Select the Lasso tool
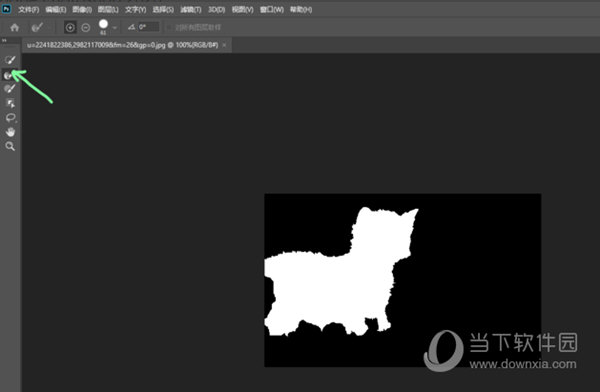Viewport: 600px width, 392px height. click(10, 118)
